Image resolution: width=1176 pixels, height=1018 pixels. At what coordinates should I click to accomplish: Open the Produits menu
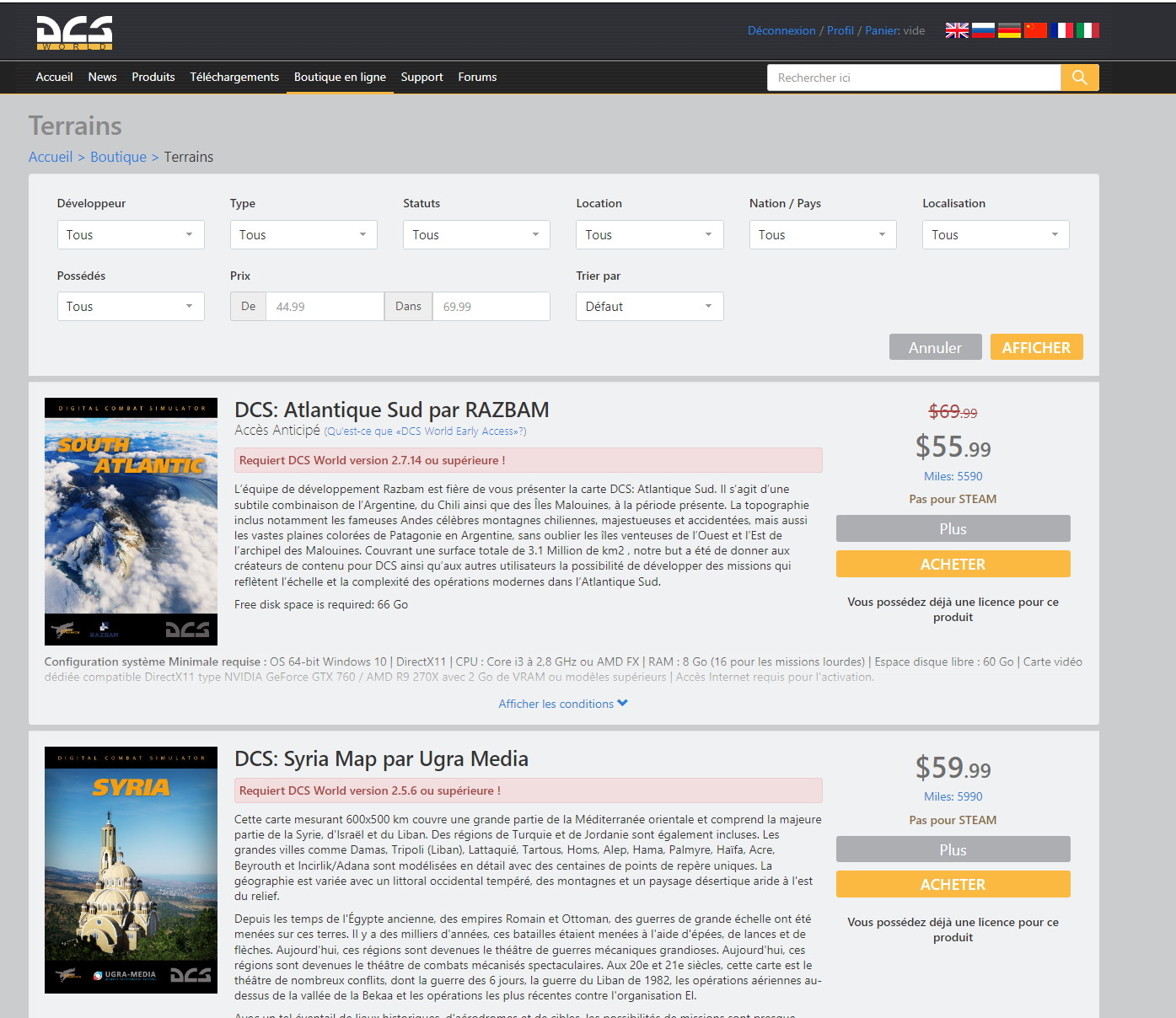(153, 77)
